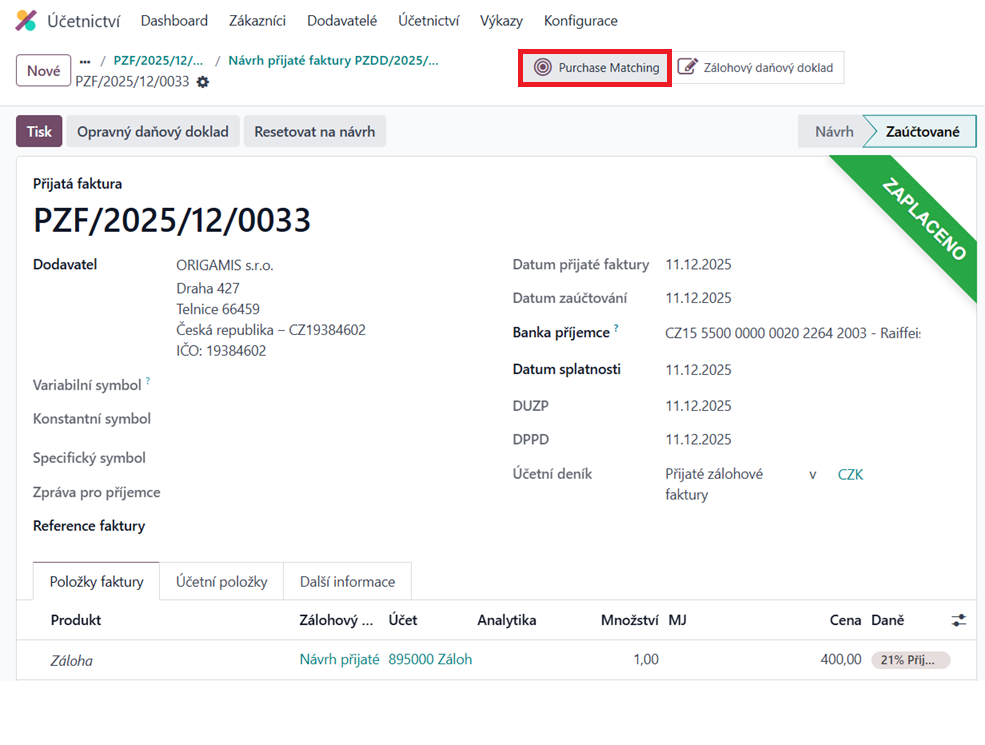This screenshot has height=745, width=985.
Task: Open the gear actions menu next to PZF/2025/12/0033
Action: pos(202,82)
